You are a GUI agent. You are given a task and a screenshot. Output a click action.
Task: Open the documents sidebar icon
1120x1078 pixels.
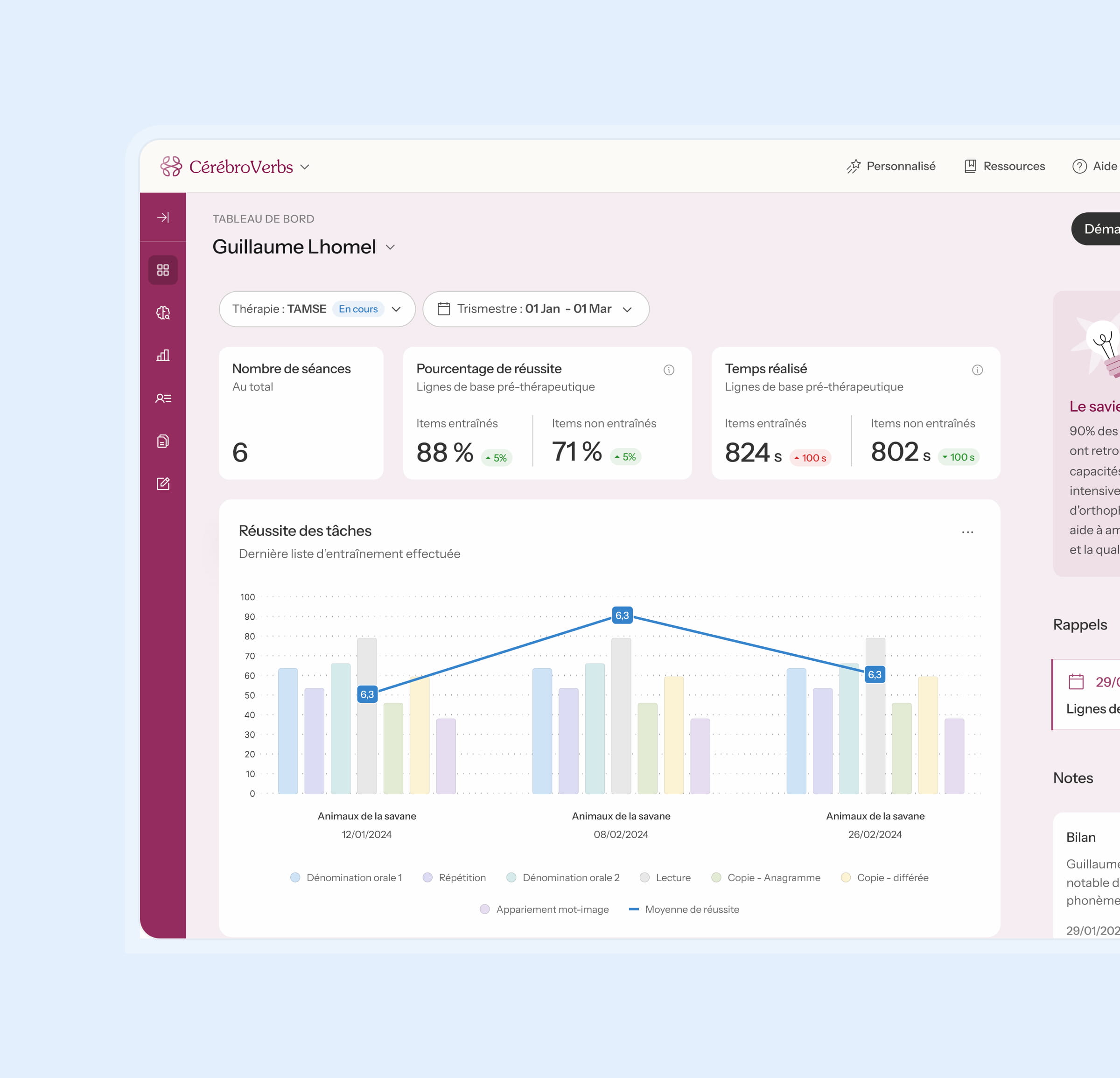point(163,441)
